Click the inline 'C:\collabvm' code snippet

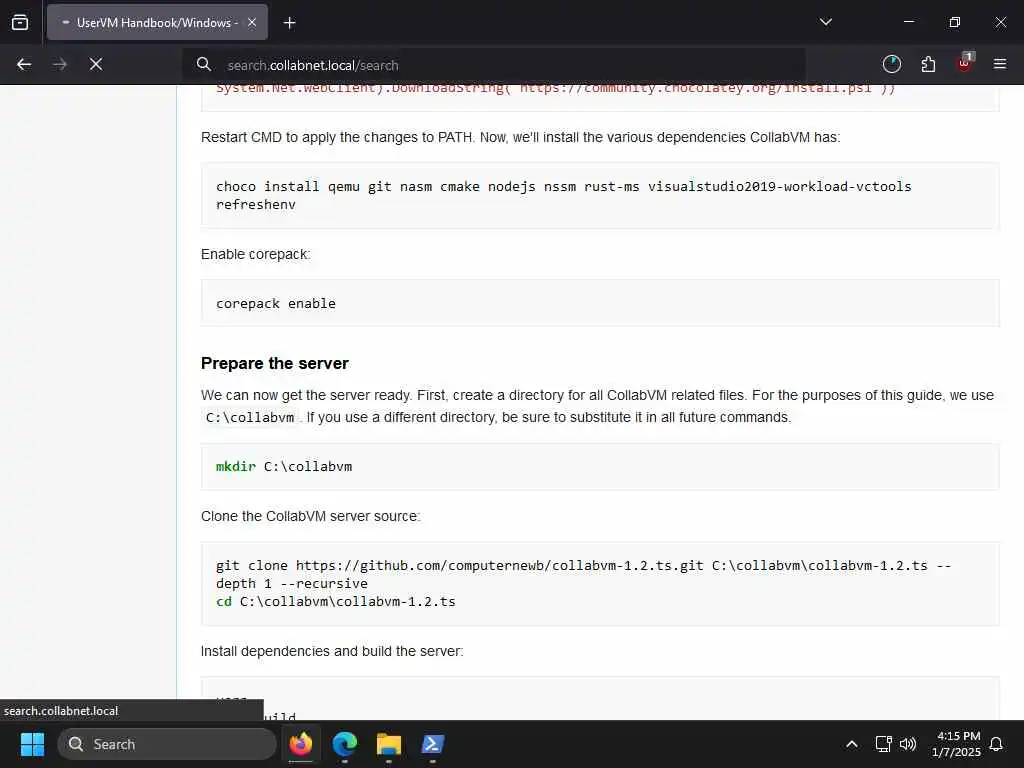point(250,417)
